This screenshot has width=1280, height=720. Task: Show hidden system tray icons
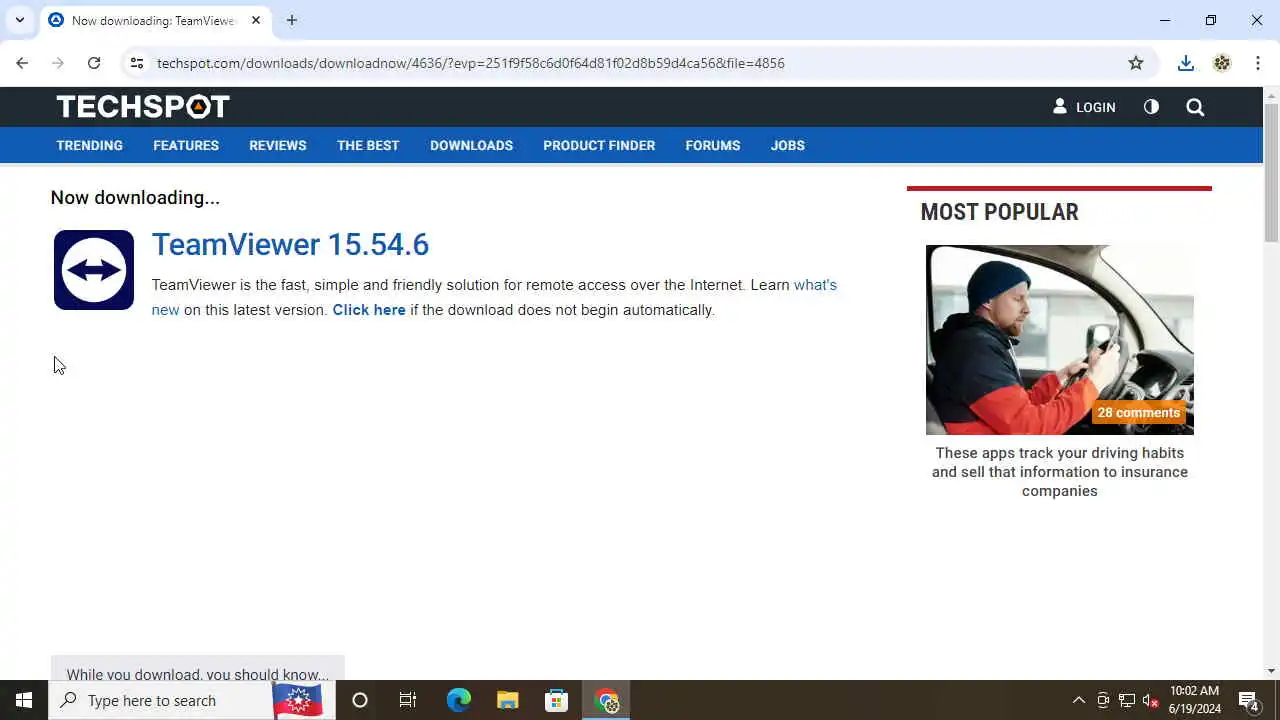pyautogui.click(x=1079, y=700)
